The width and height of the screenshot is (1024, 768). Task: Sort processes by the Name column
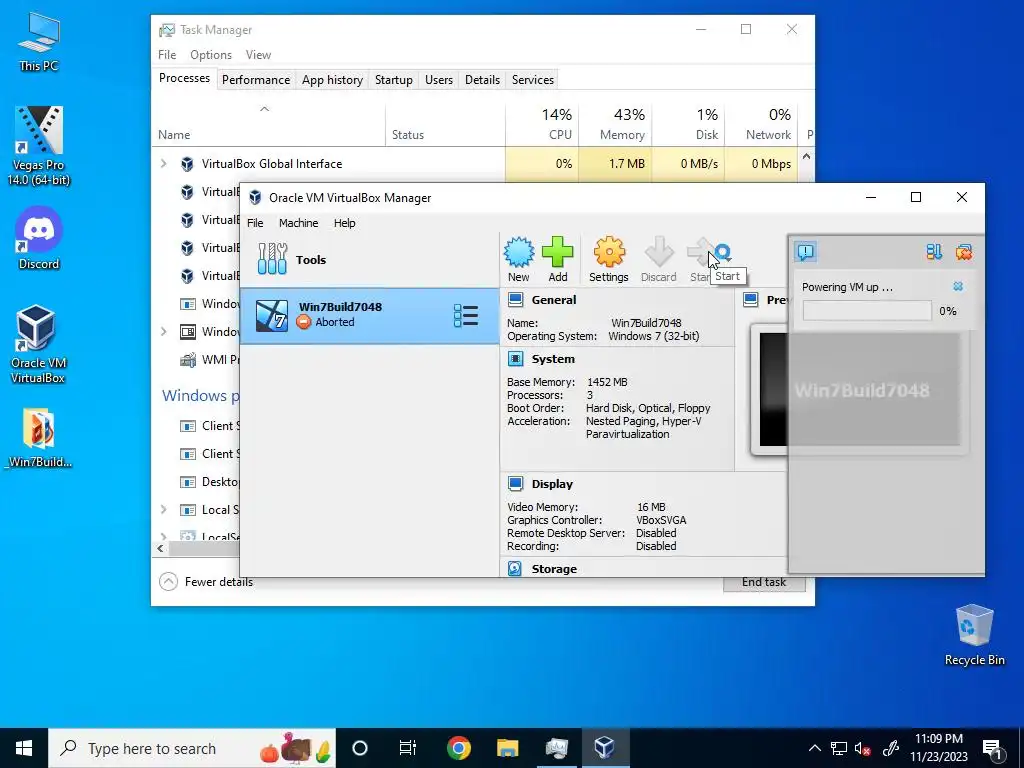tap(268, 124)
